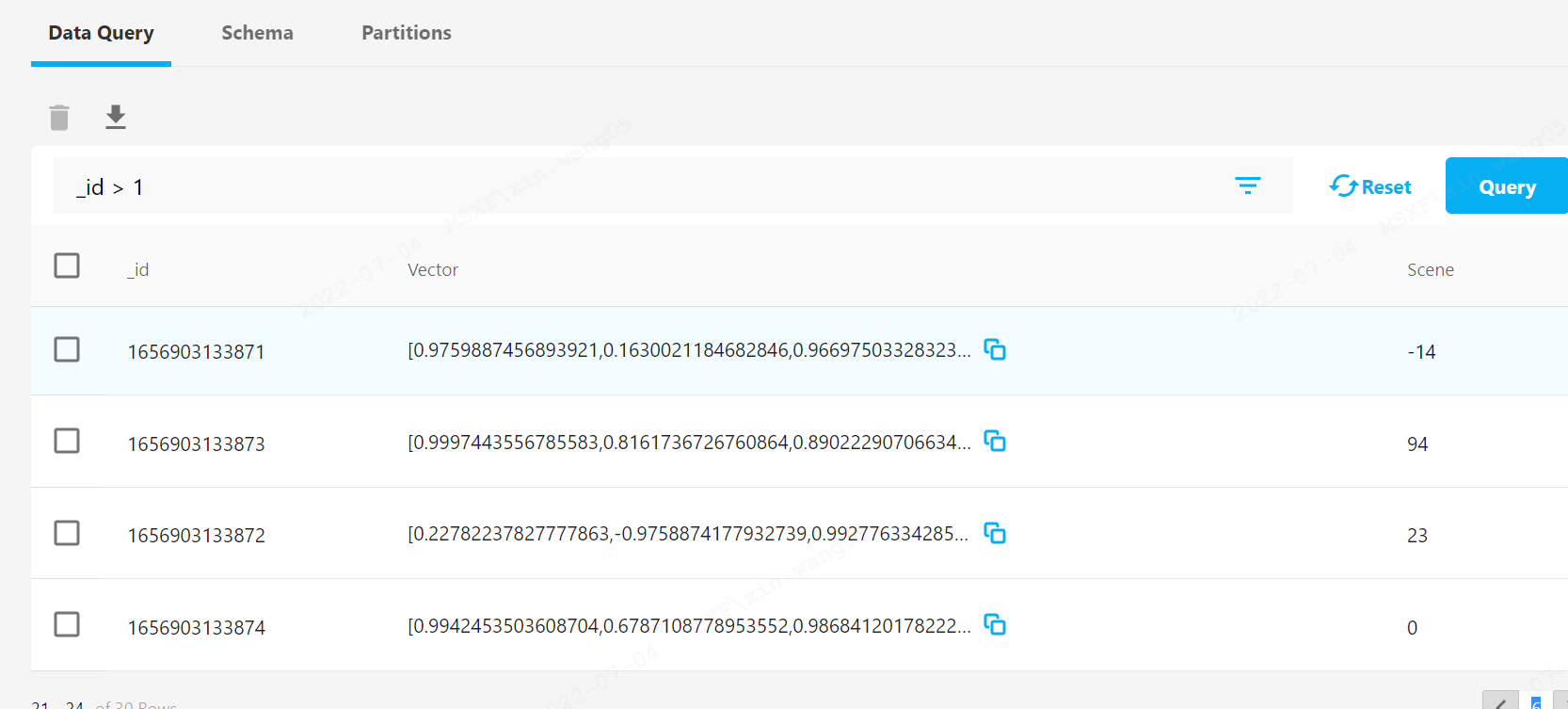
Task: Click the _id column header
Action: (138, 270)
